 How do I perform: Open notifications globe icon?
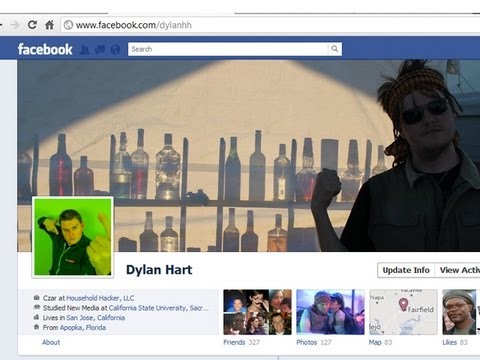115,50
